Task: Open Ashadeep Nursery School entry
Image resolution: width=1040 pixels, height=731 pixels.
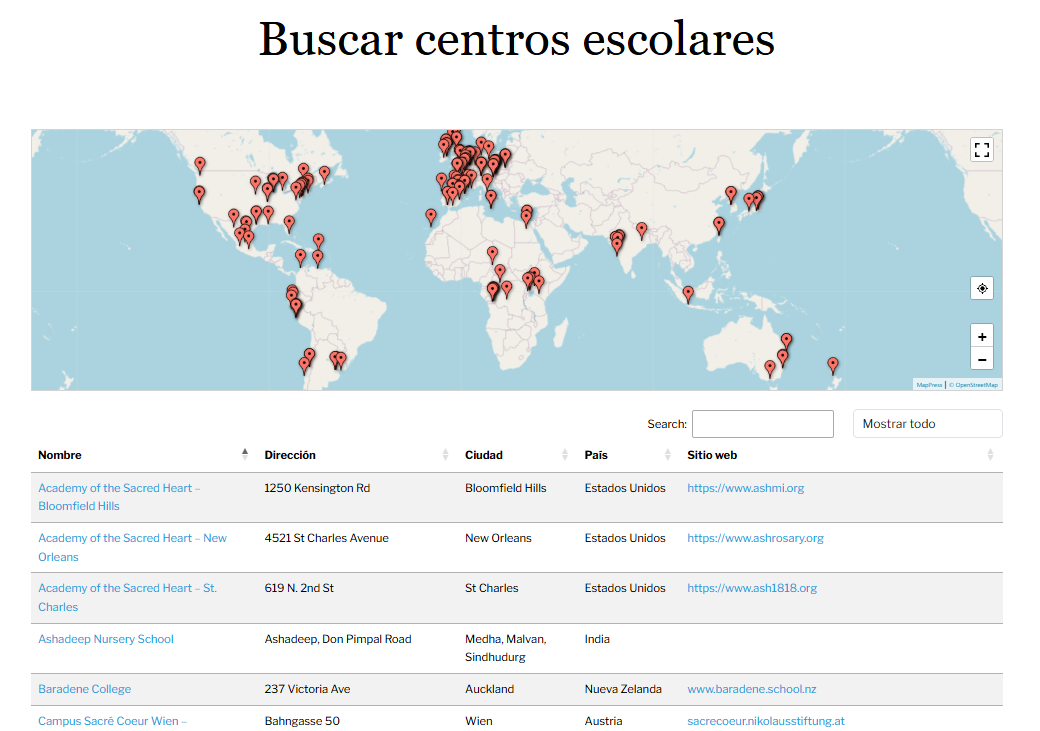Action: point(105,639)
